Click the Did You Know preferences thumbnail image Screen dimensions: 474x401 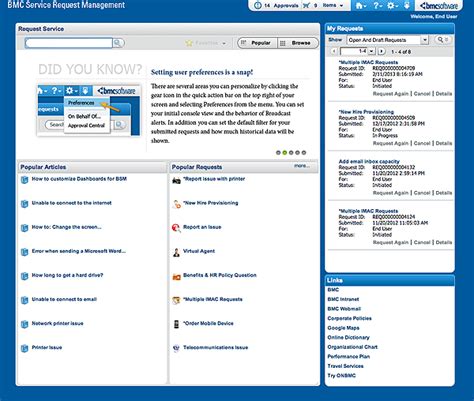pyautogui.click(x=89, y=110)
